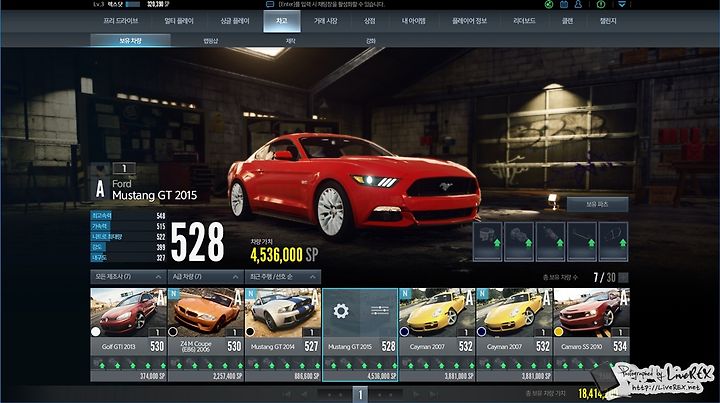Click the 7 / 30 owned car count

[x=604, y=277]
